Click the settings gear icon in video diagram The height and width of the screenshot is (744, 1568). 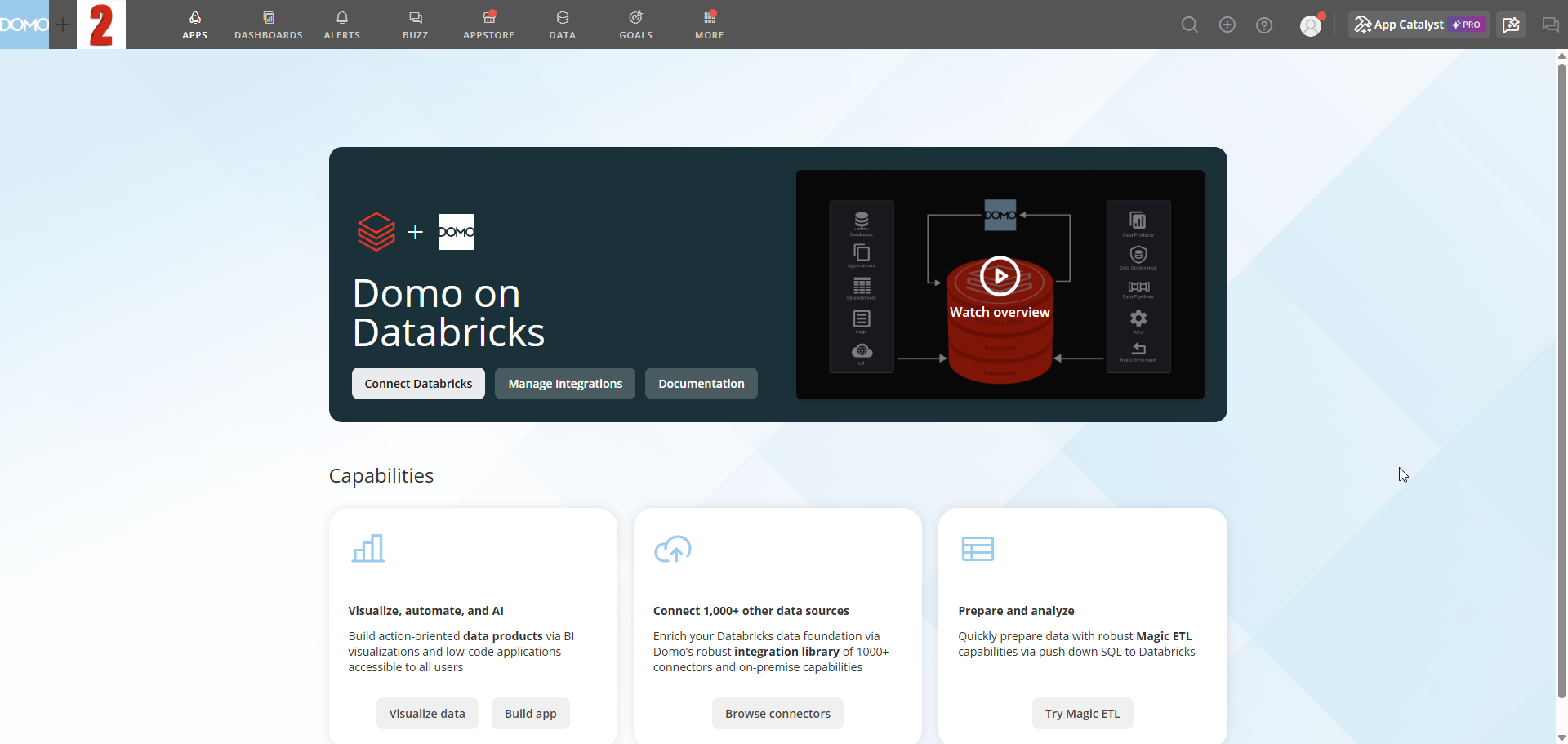coord(1138,319)
